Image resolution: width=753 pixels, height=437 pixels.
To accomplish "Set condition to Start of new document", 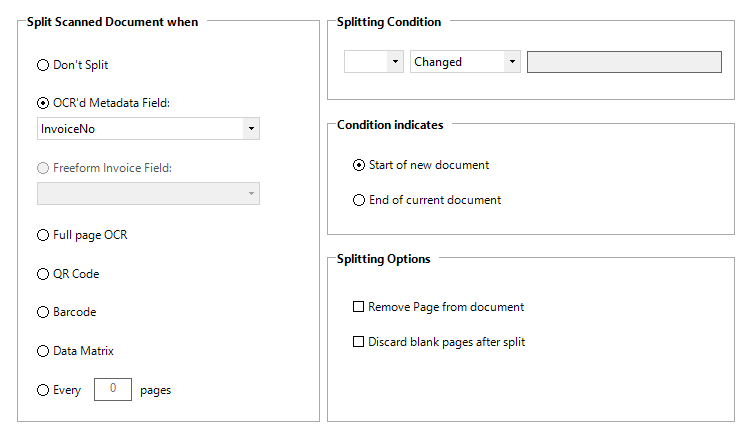I will pos(359,165).
